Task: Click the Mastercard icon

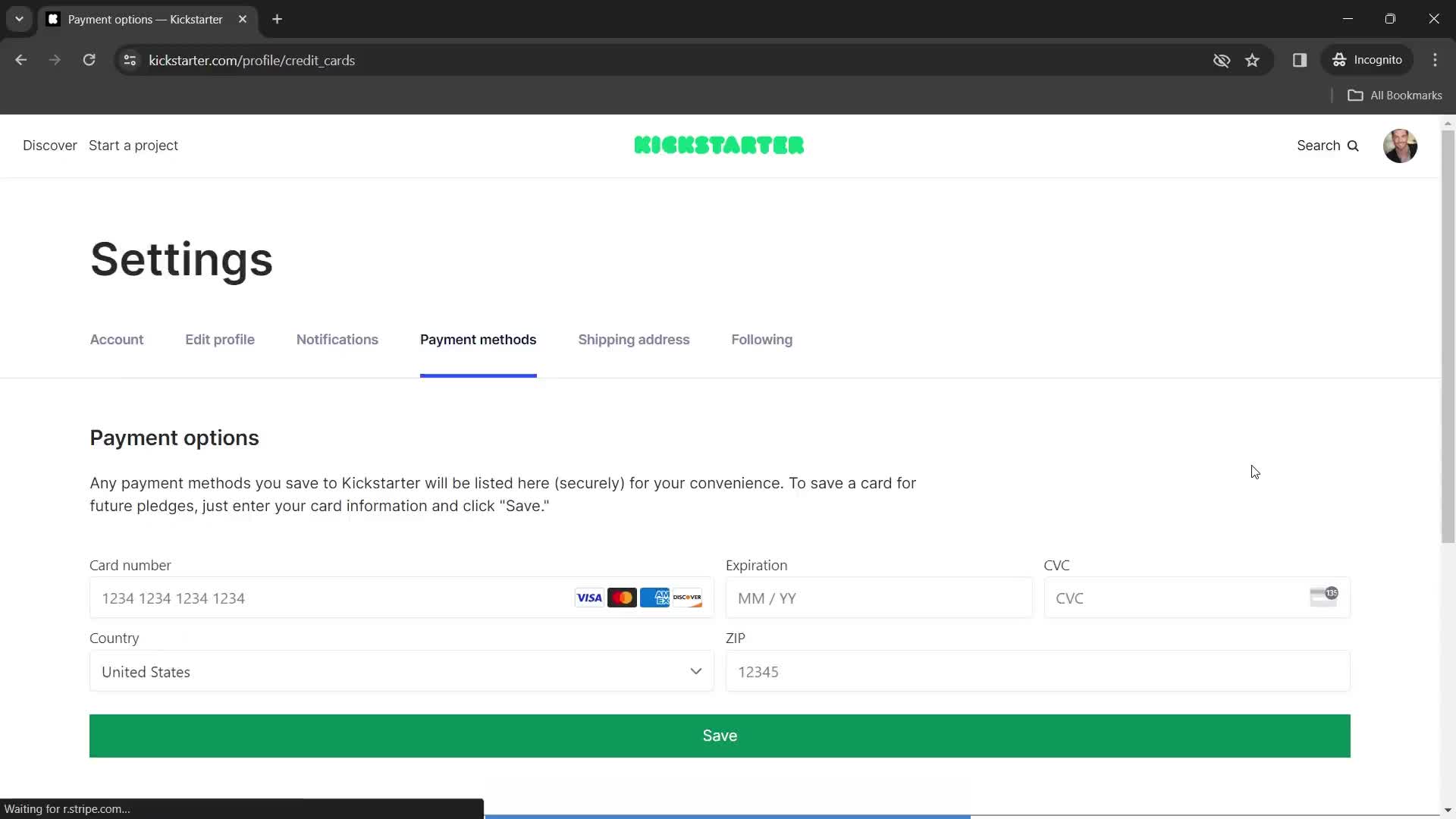Action: pyautogui.click(x=622, y=597)
